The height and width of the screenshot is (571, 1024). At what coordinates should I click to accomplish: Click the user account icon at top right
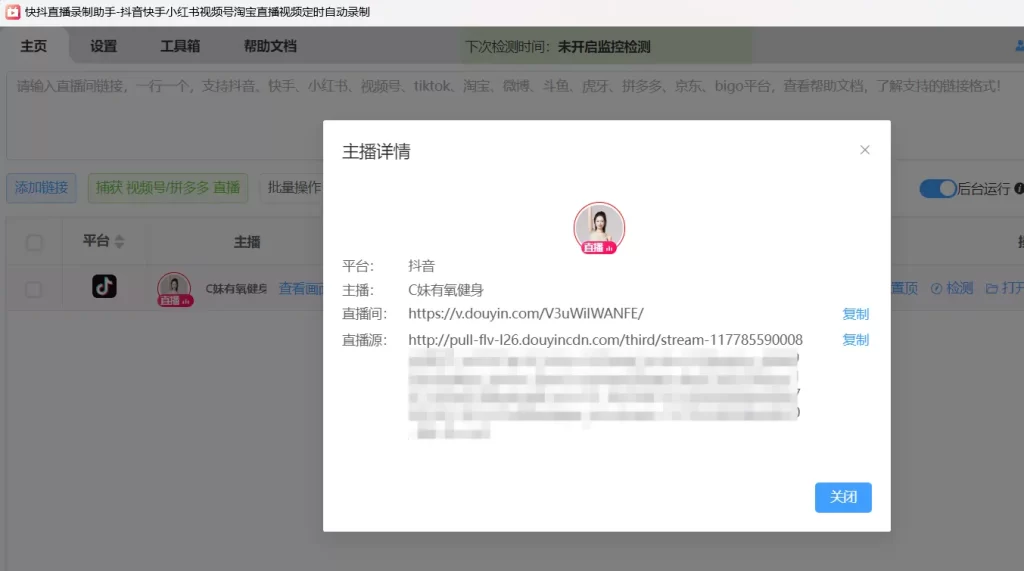pyautogui.click(x=1019, y=46)
